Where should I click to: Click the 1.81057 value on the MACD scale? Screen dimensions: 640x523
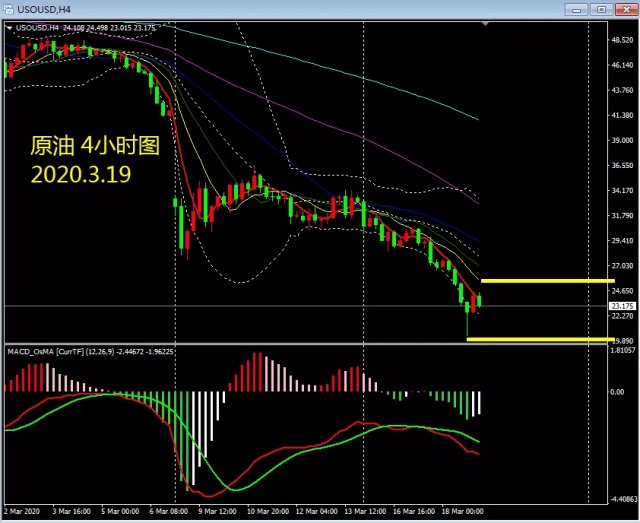tap(623, 350)
